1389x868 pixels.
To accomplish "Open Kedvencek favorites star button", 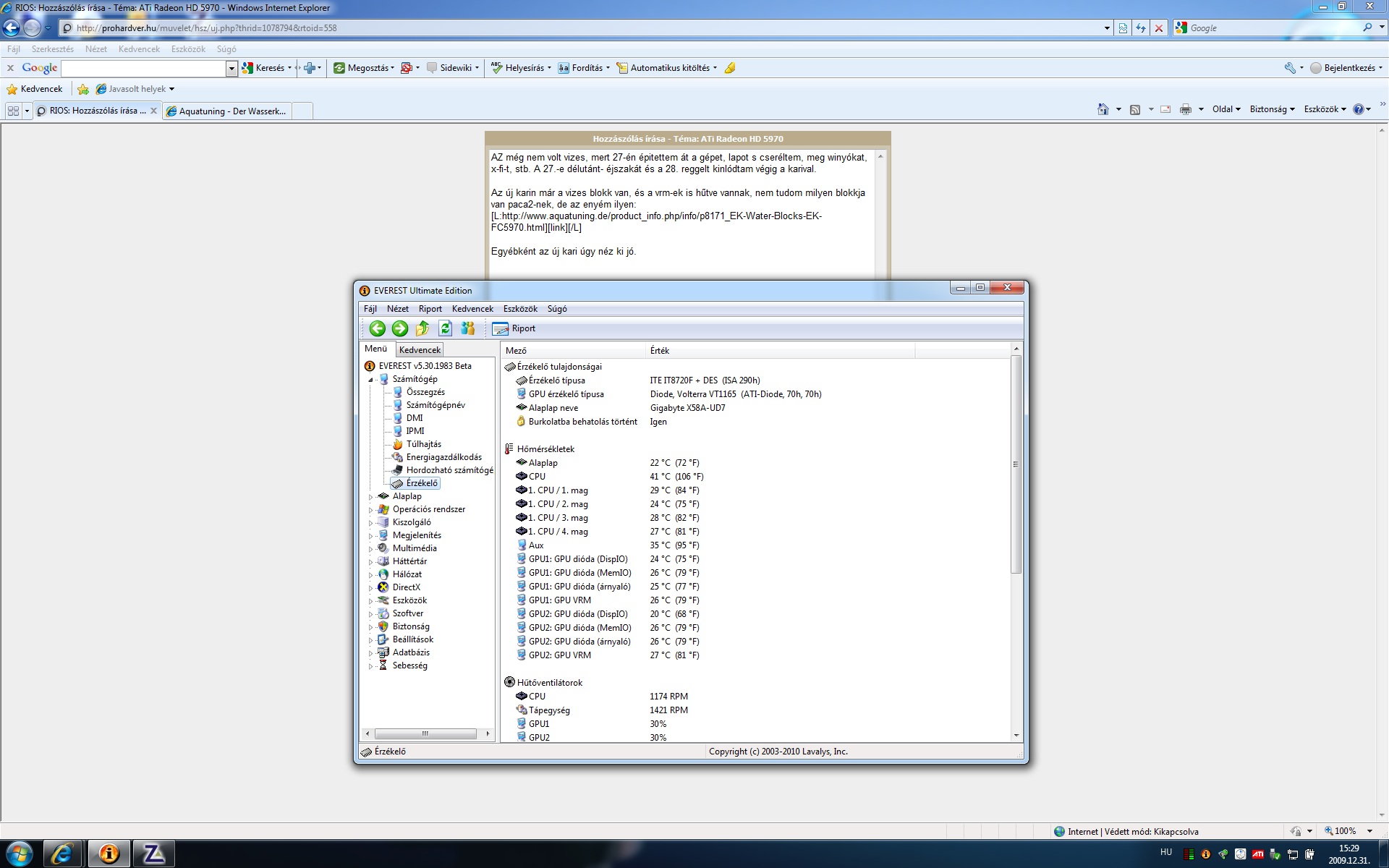I will click(35, 89).
